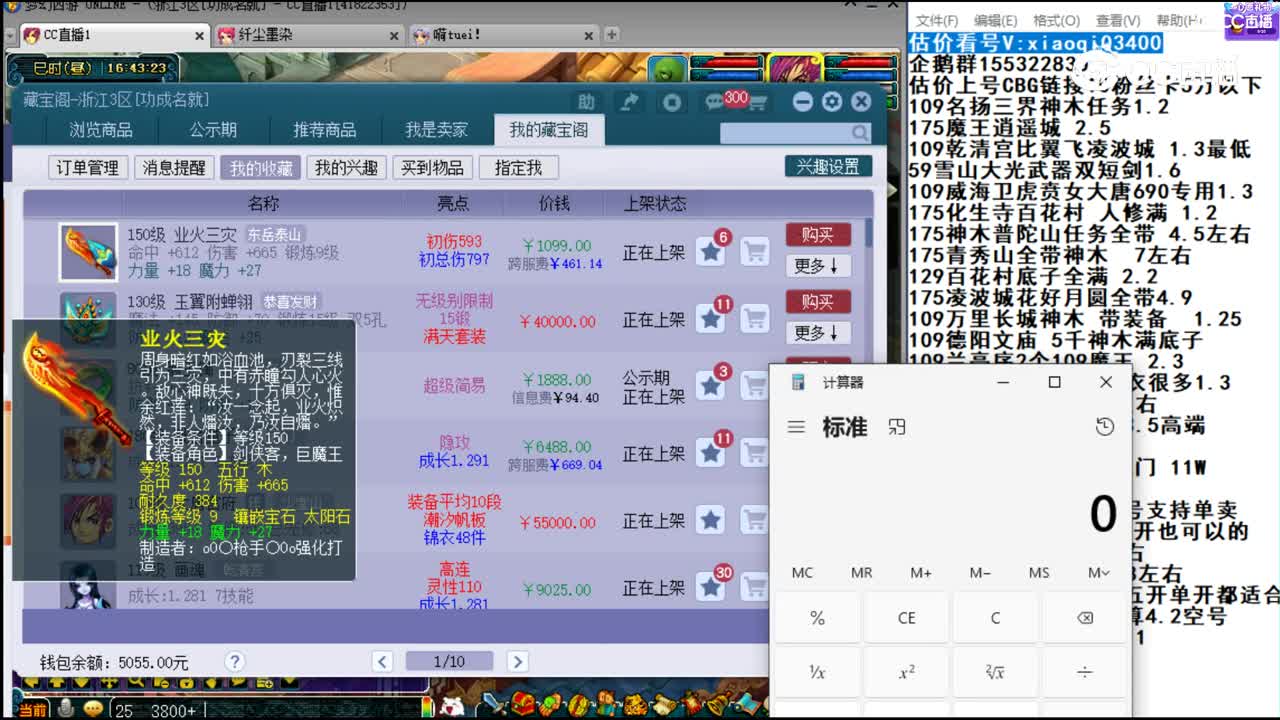Viewport: 1280px width, 720px height.
Task: Toggle favorite star for ¥40000.00 row
Action: tap(711, 319)
